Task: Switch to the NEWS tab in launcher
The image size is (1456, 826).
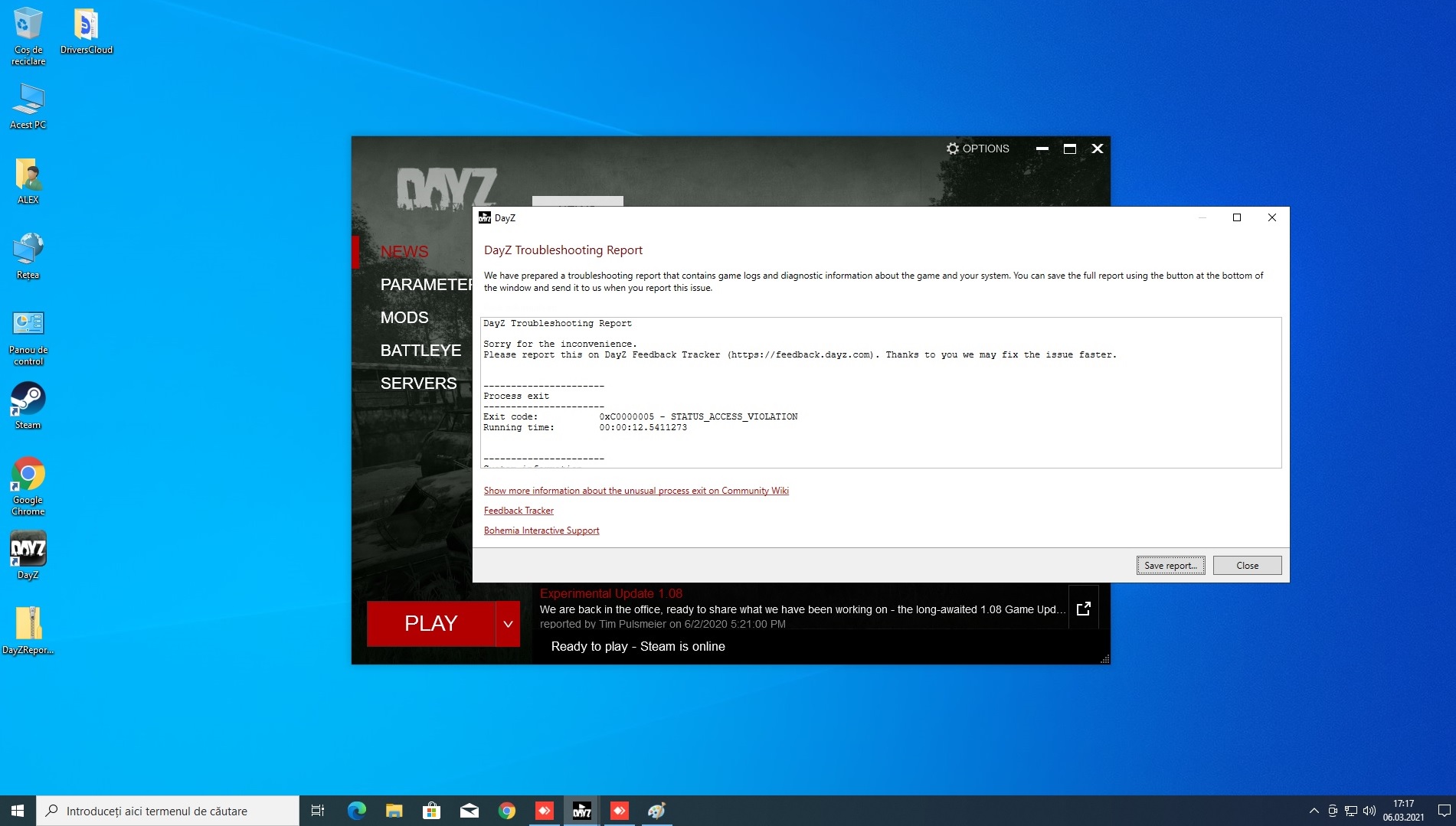Action: point(404,251)
